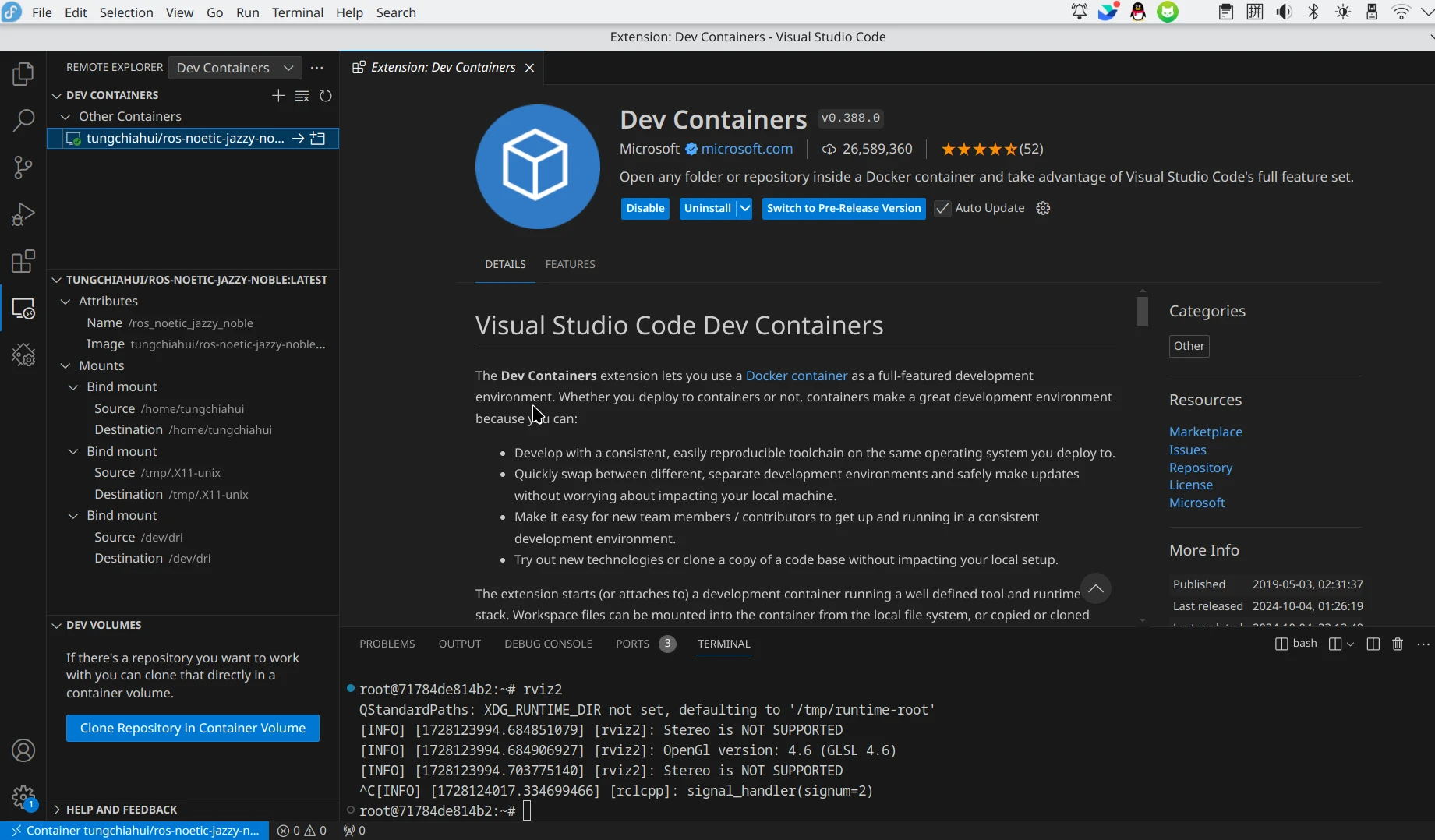Click the scroll-to-top arrow button in README

click(x=1096, y=588)
